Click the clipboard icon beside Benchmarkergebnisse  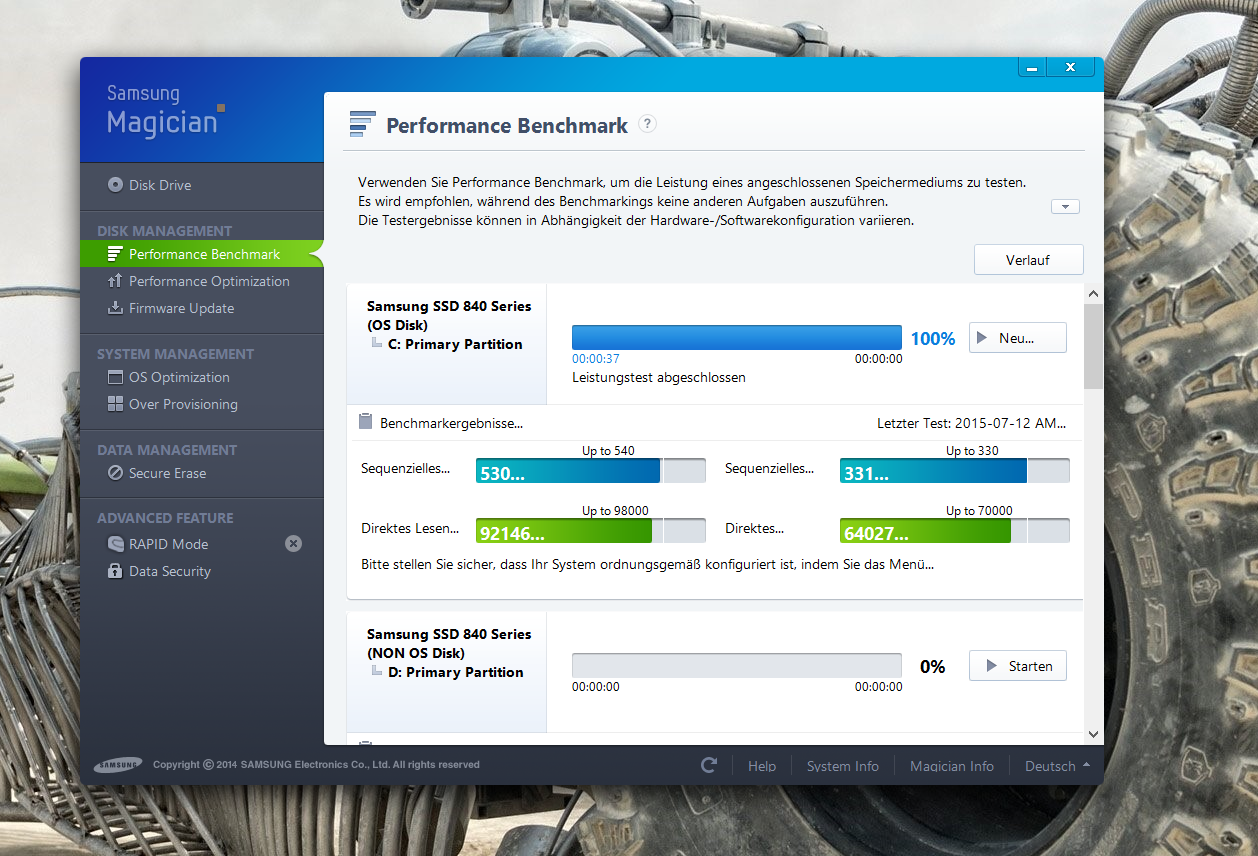tap(365, 422)
